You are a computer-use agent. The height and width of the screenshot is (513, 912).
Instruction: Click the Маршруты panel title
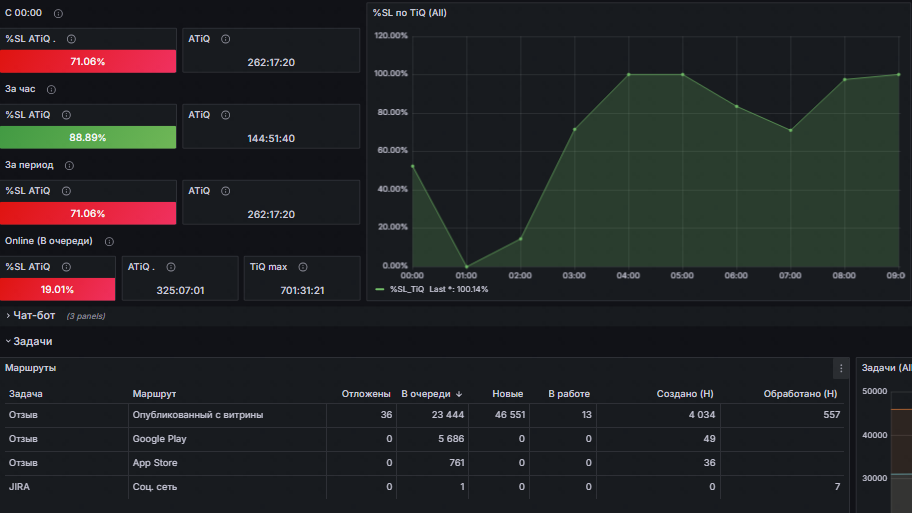[x=30, y=368]
